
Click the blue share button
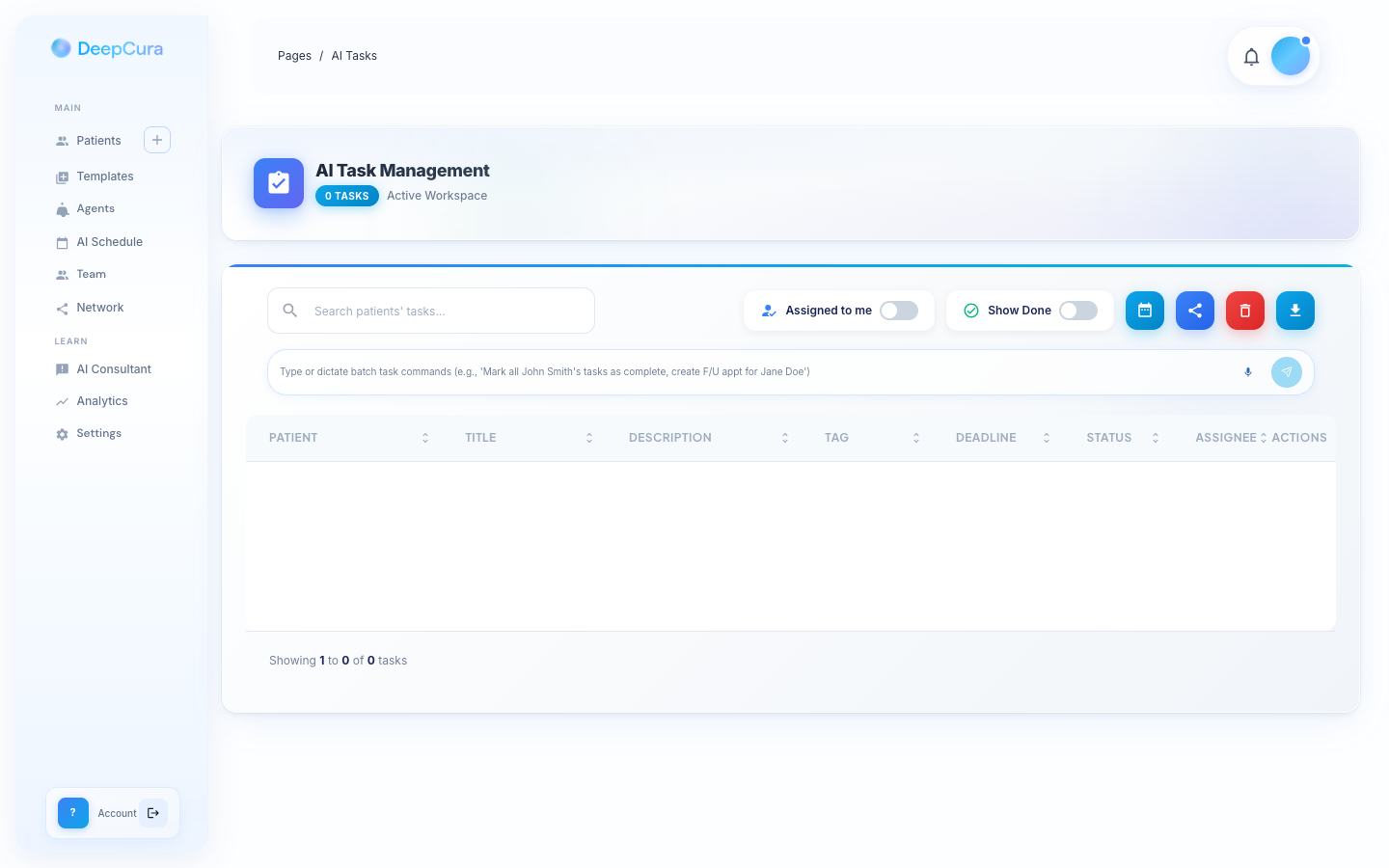coord(1195,311)
